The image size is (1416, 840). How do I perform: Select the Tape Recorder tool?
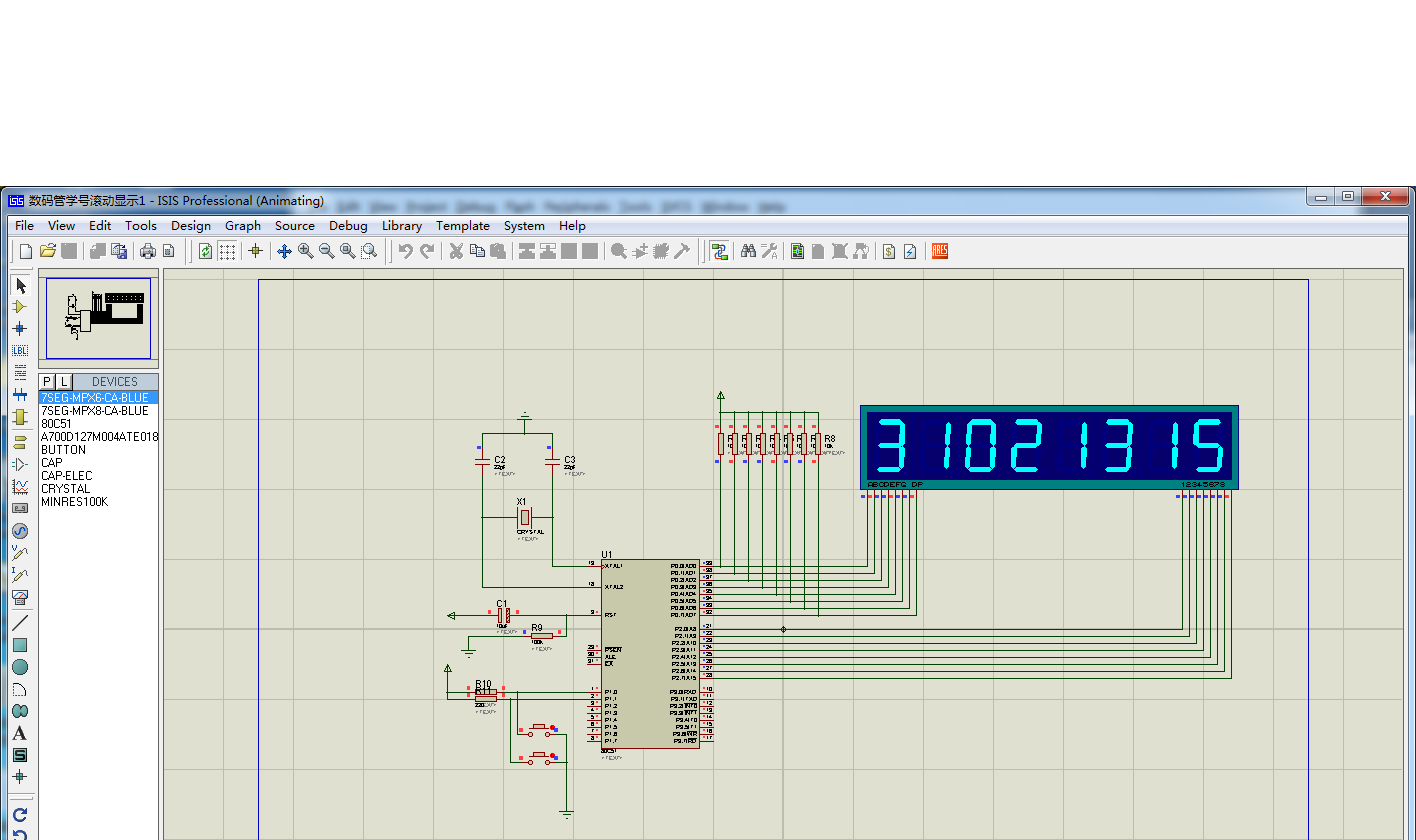tap(20, 508)
